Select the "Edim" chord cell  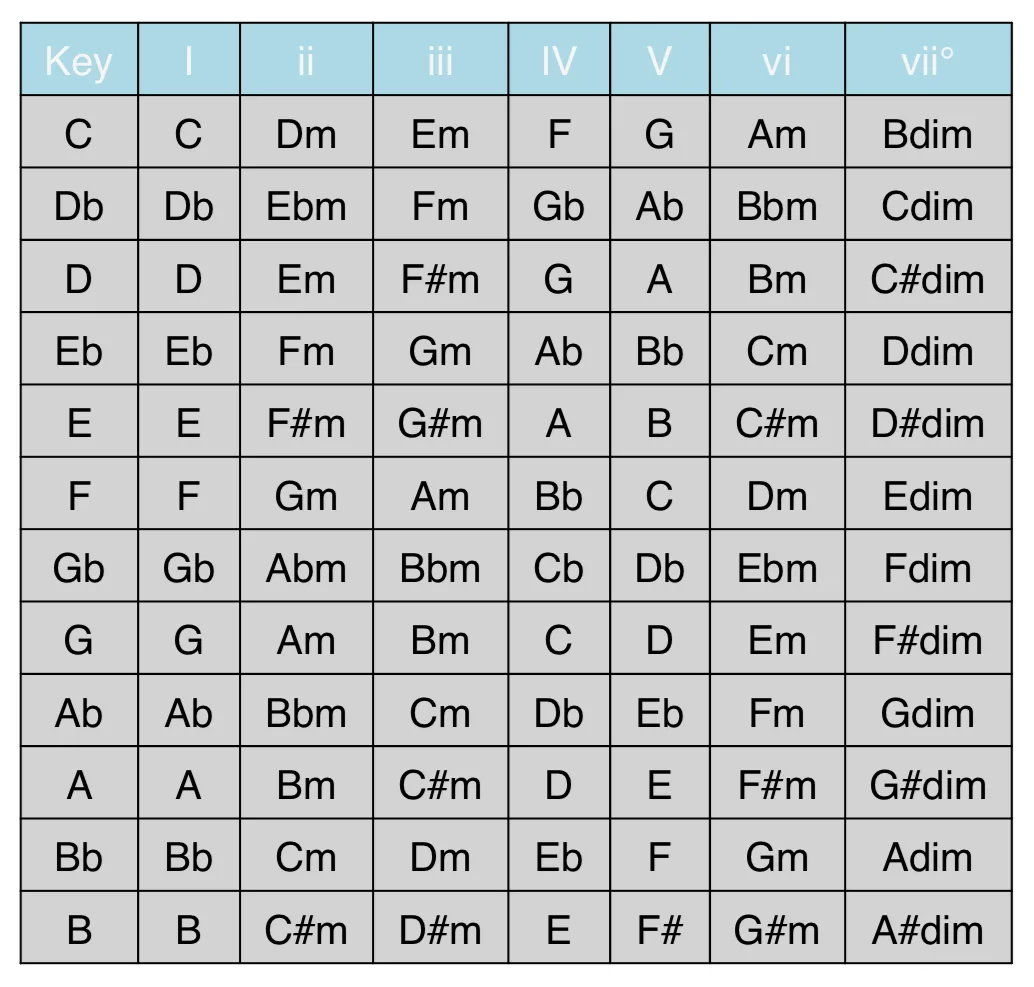coord(927,496)
